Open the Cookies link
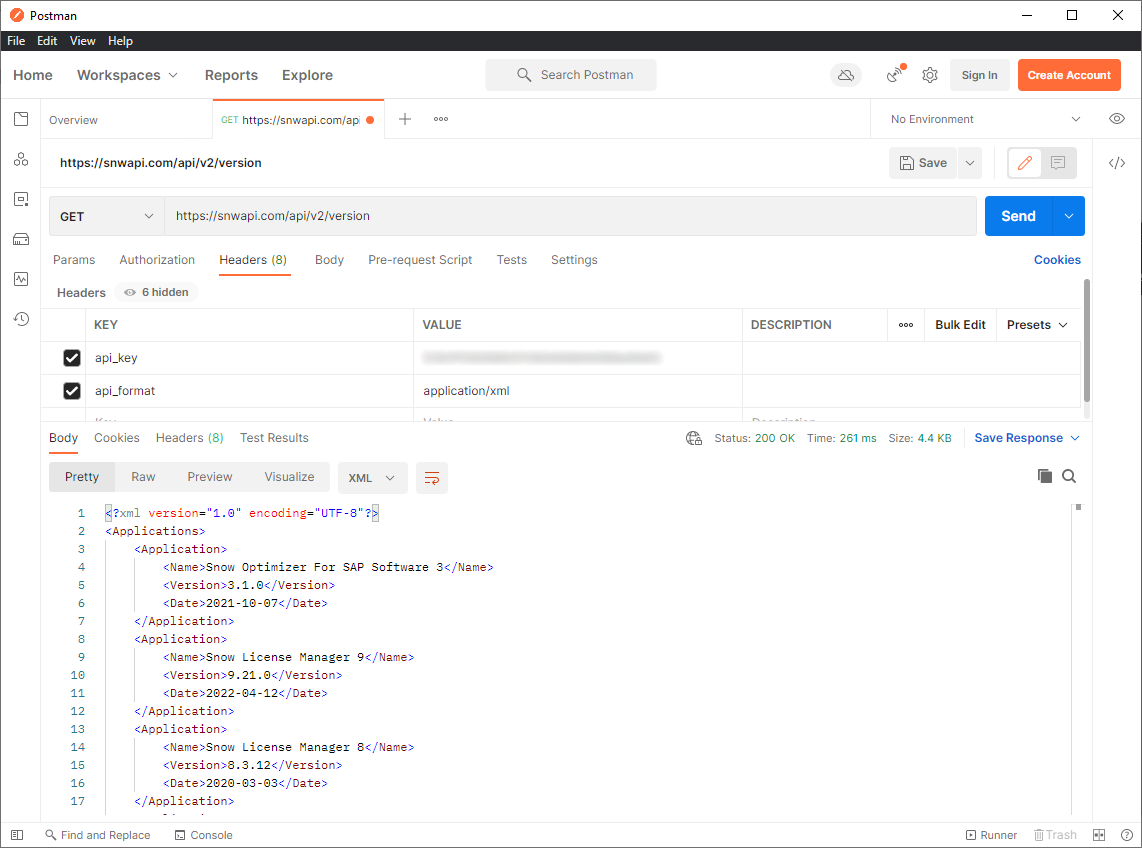This screenshot has height=848, width=1142. point(1057,260)
